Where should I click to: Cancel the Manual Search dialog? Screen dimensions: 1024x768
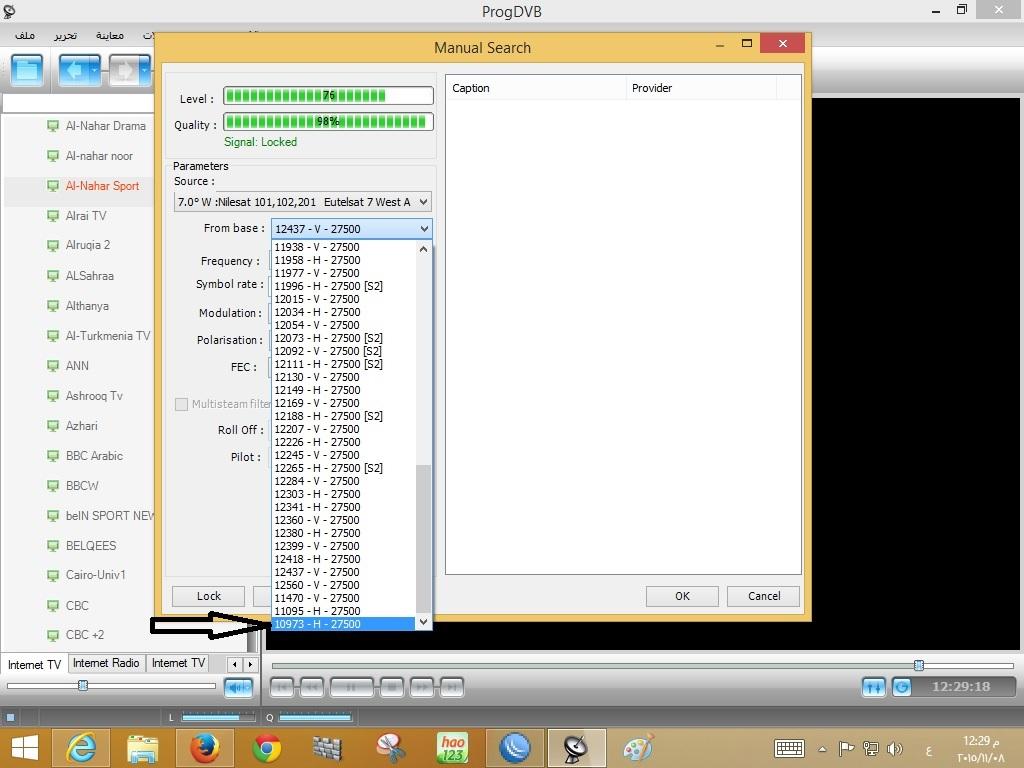click(763, 596)
